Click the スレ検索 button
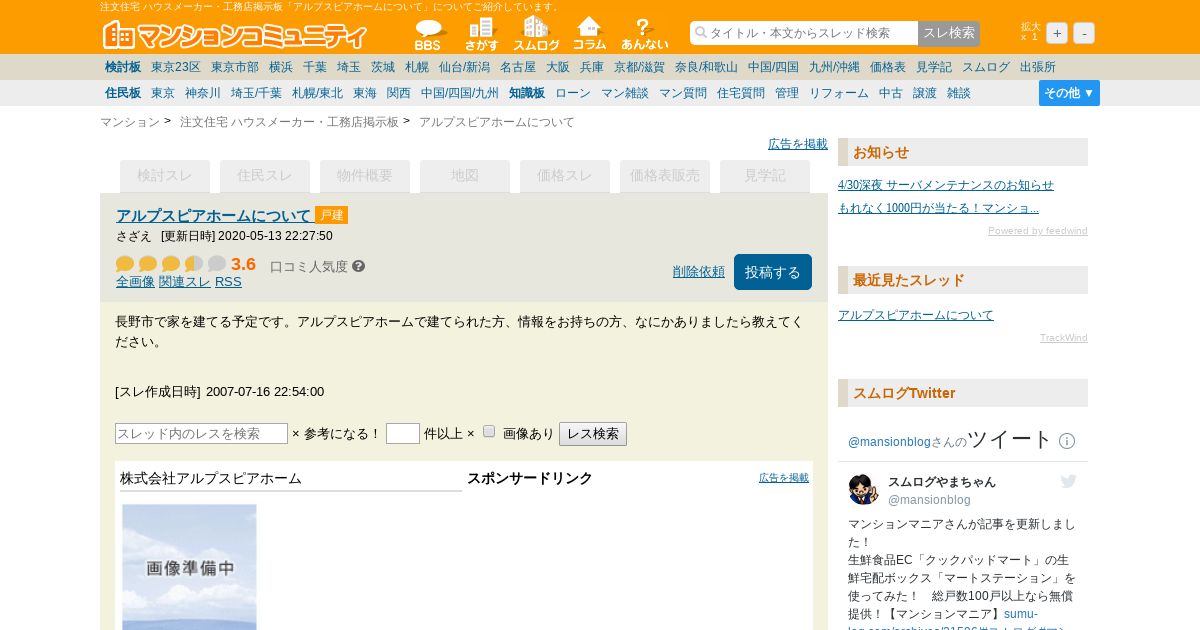 click(949, 33)
